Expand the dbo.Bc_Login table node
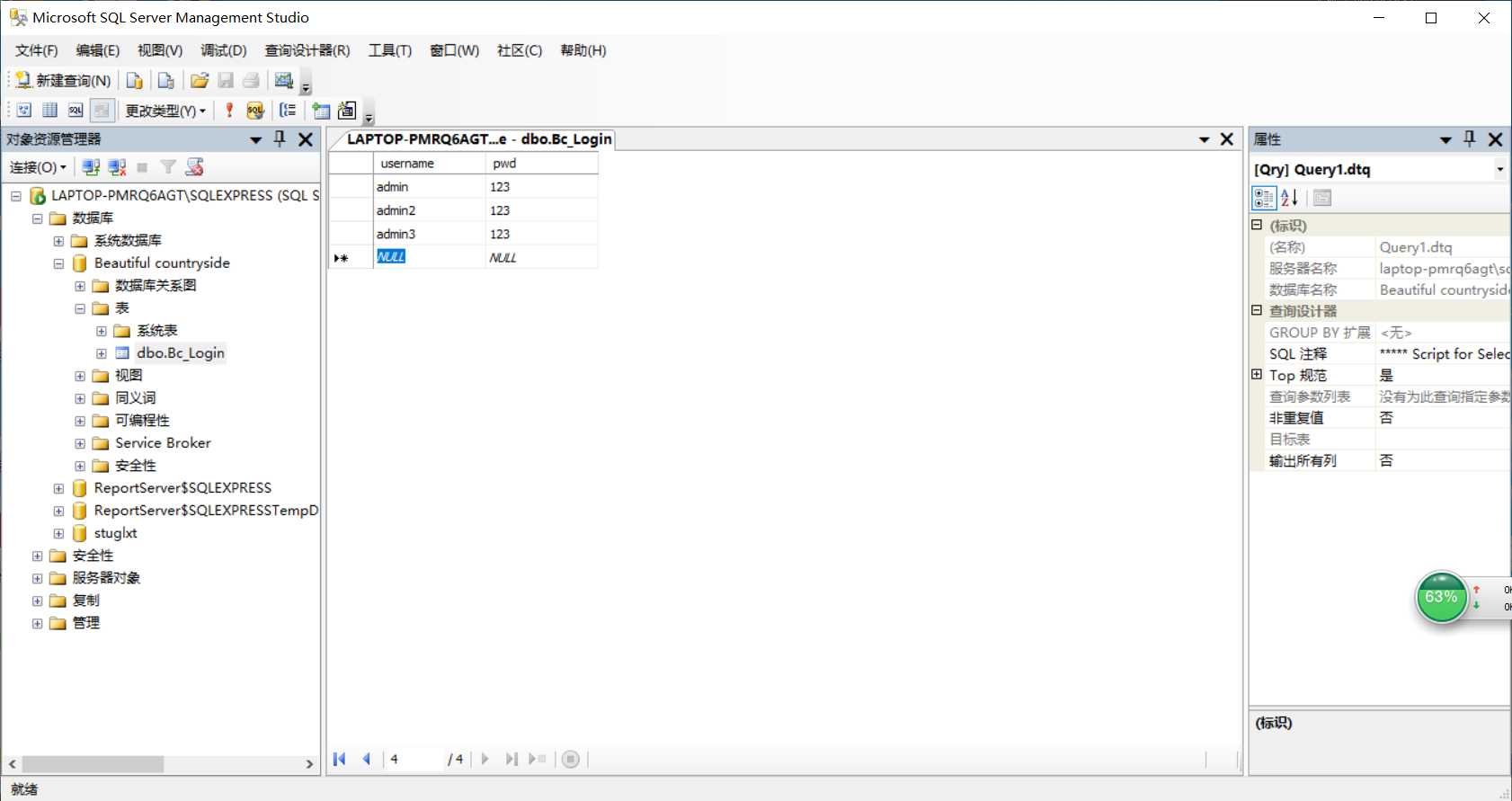The image size is (1512, 801). pyautogui.click(x=102, y=353)
